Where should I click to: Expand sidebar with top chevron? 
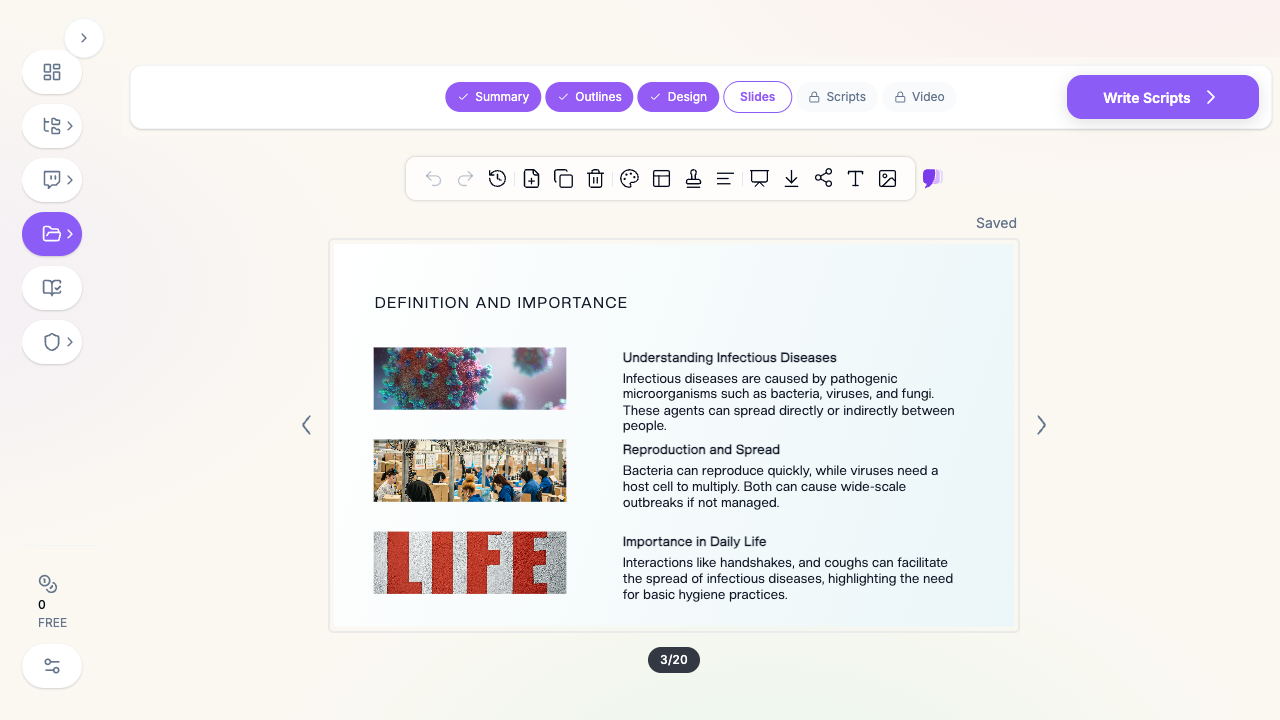84,38
